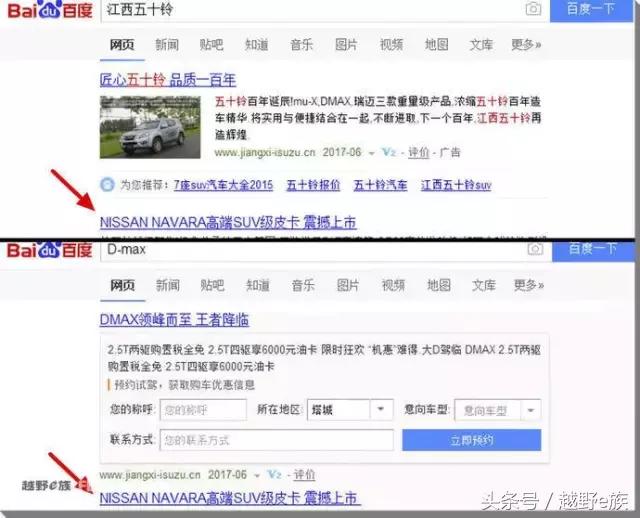The image size is (640, 518).
Task: Click V2 credit badge under DMAX form result
Action: tap(274, 475)
